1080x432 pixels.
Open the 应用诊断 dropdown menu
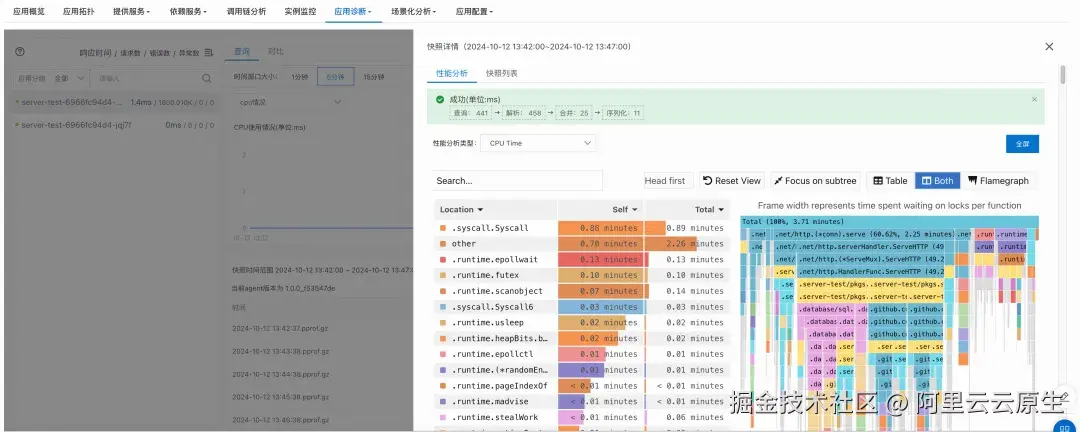click(353, 12)
